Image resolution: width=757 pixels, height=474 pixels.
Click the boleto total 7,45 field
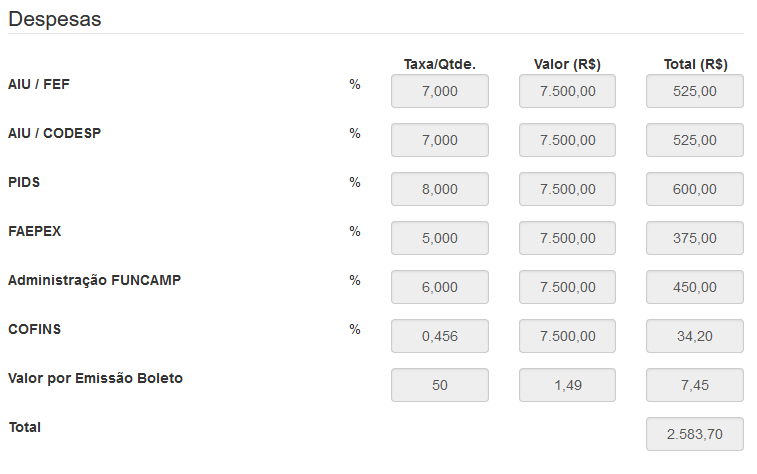pyautogui.click(x=695, y=385)
